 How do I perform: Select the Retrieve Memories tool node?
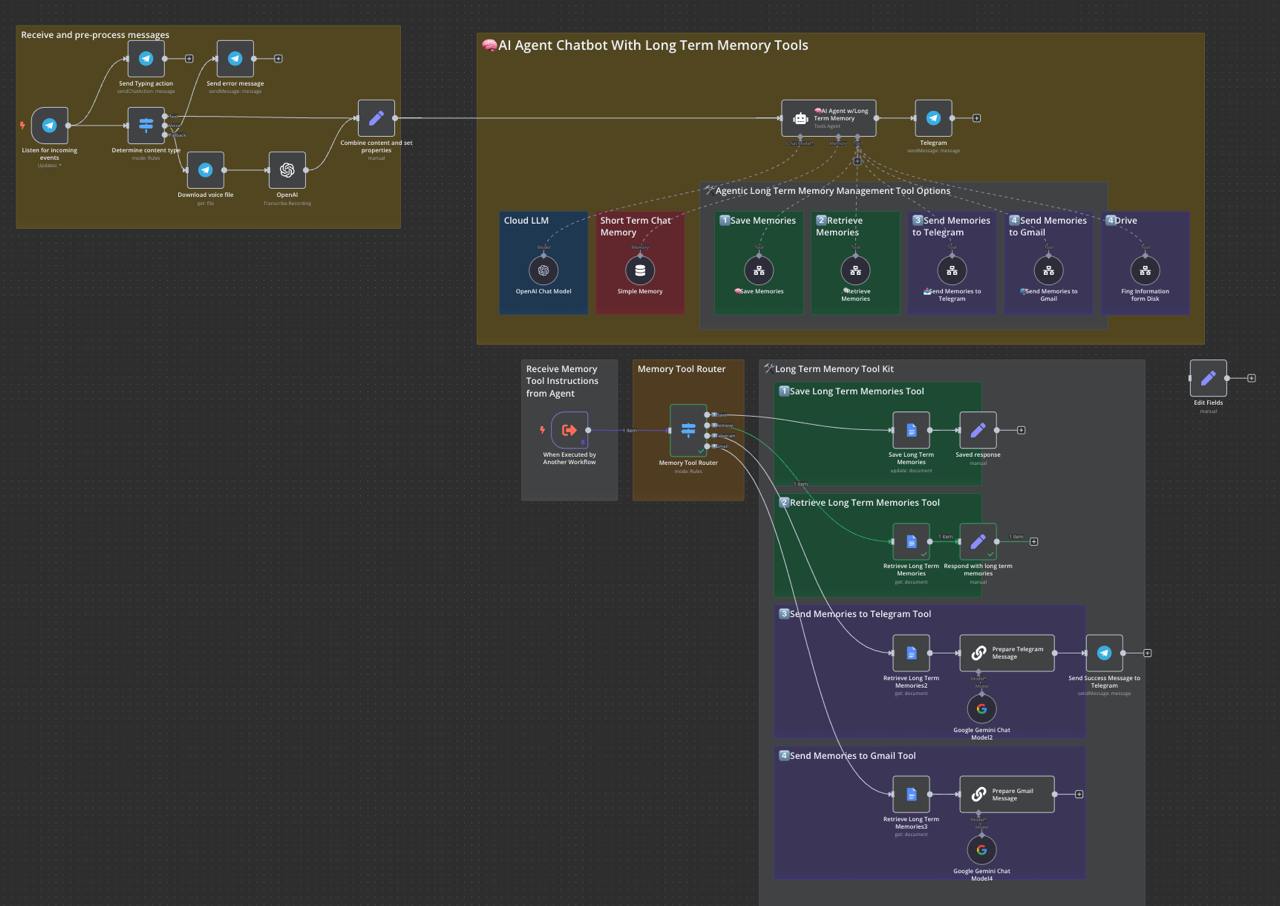pos(855,270)
